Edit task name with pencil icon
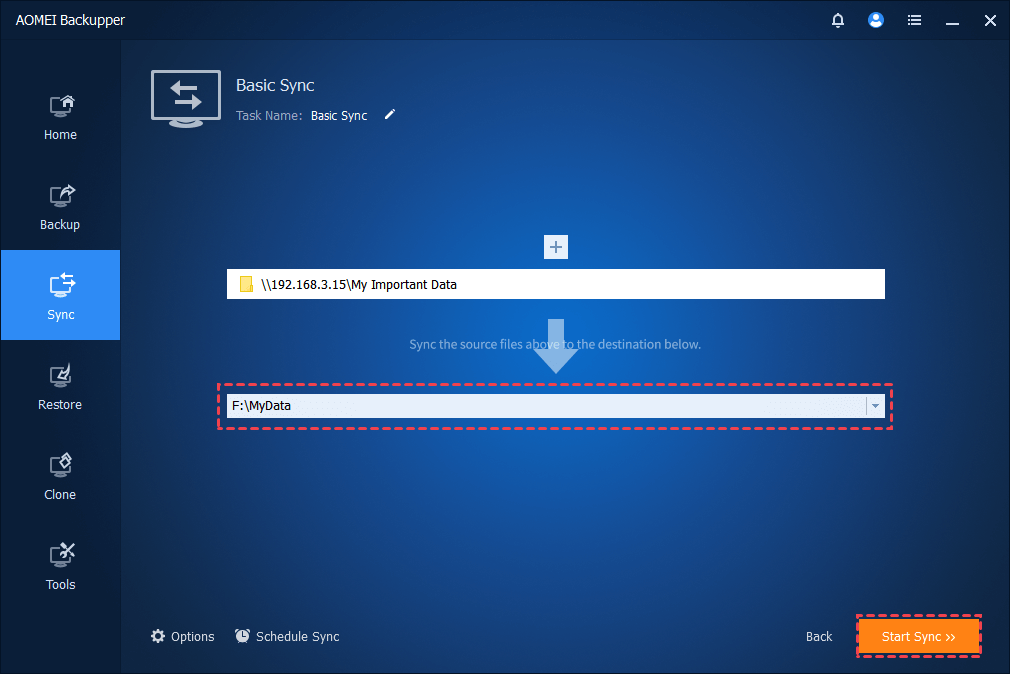 tap(390, 115)
